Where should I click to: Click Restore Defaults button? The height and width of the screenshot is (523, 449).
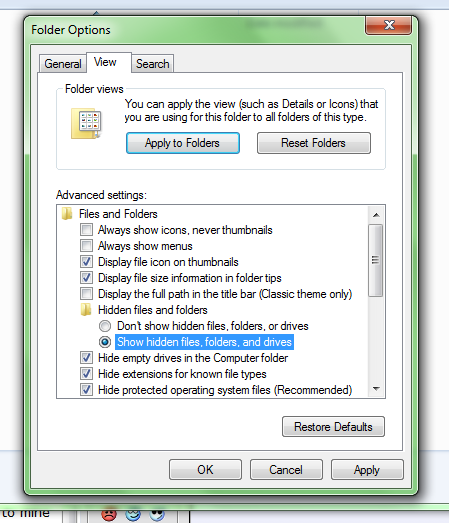click(333, 427)
